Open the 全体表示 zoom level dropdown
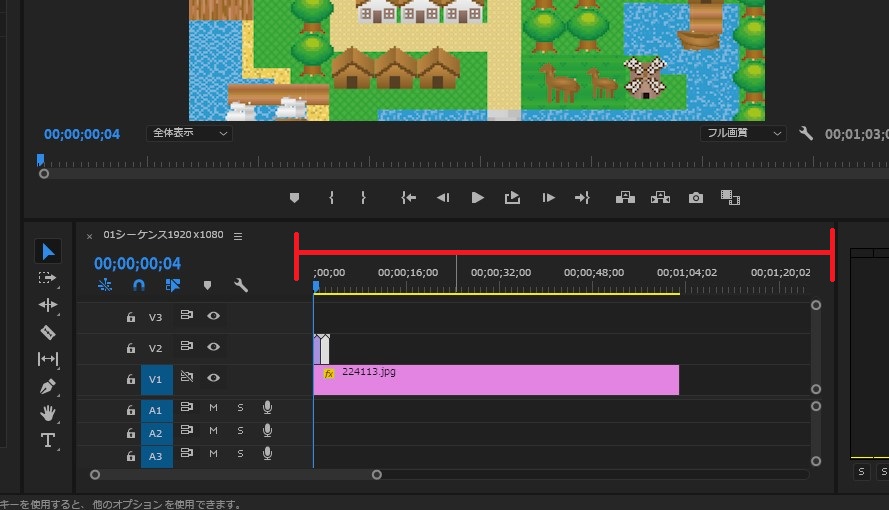The width and height of the screenshot is (889, 510). [189, 133]
